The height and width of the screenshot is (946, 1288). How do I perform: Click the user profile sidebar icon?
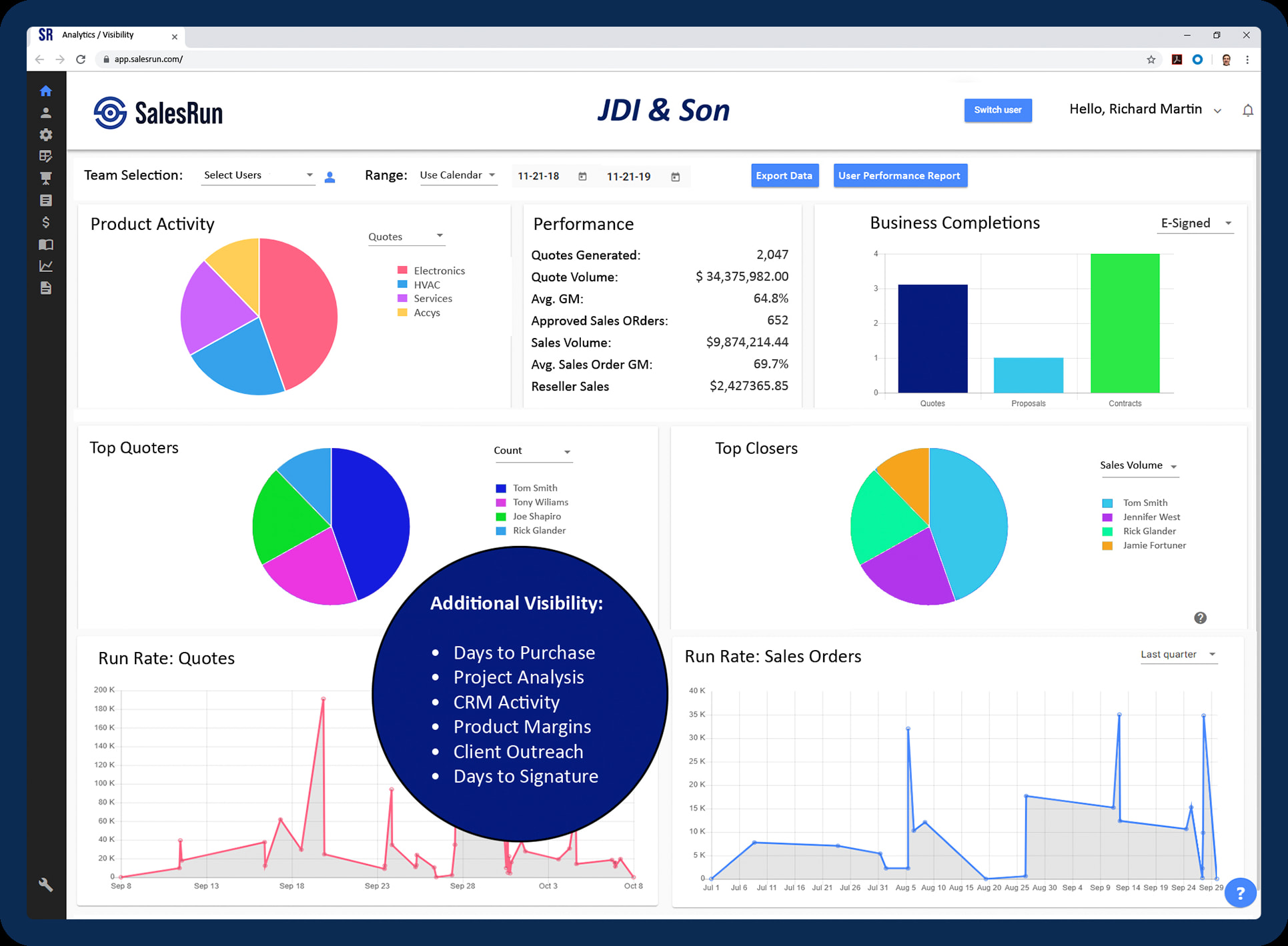tap(45, 113)
